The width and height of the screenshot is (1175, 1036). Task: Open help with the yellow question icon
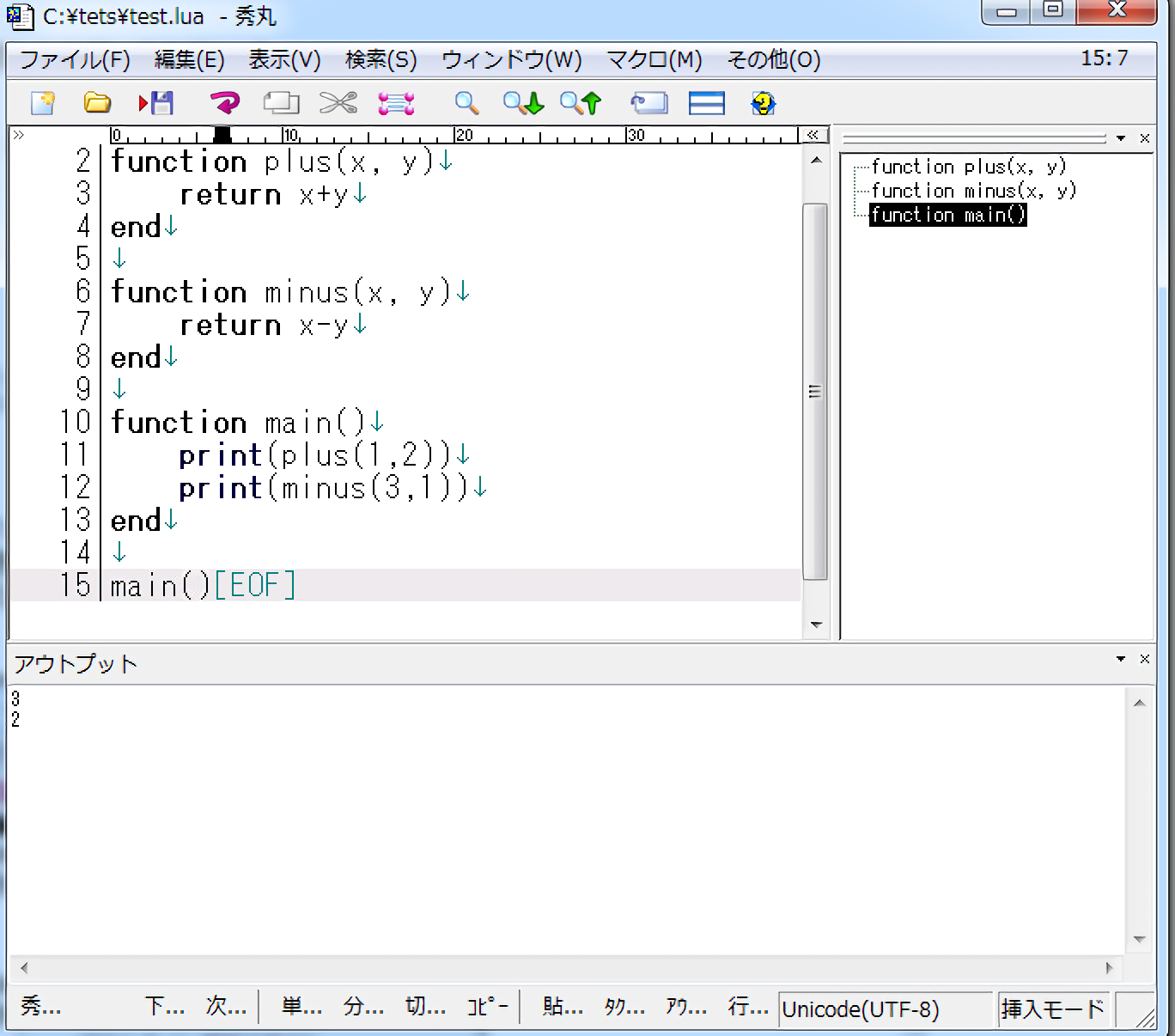763,103
